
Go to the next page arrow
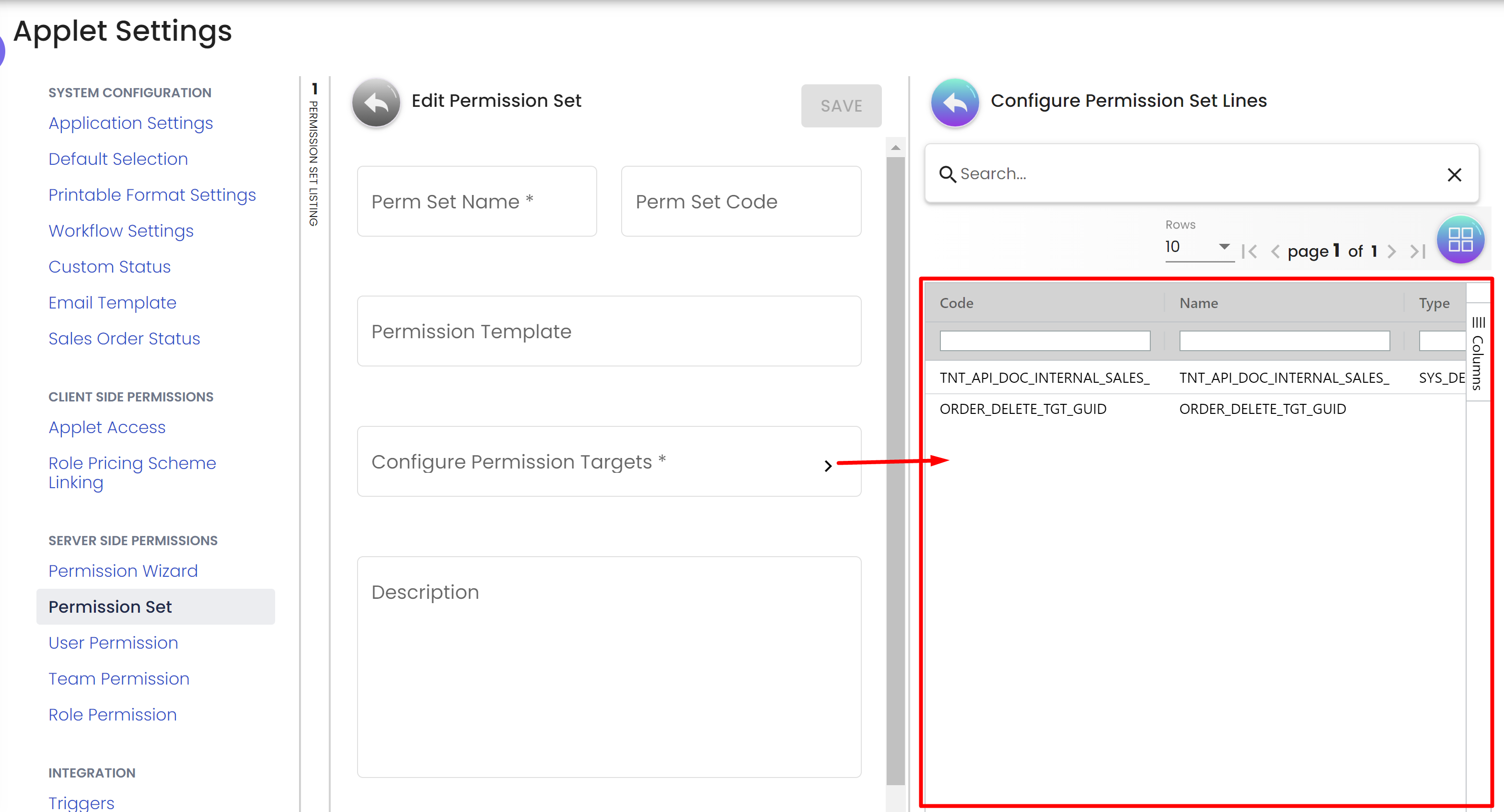[x=1392, y=252]
